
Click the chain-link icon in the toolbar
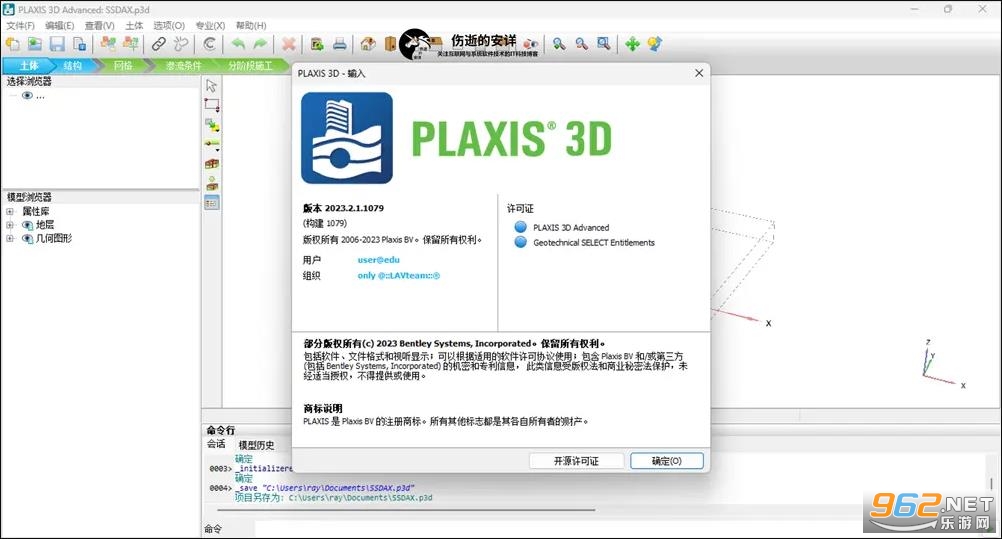click(158, 44)
